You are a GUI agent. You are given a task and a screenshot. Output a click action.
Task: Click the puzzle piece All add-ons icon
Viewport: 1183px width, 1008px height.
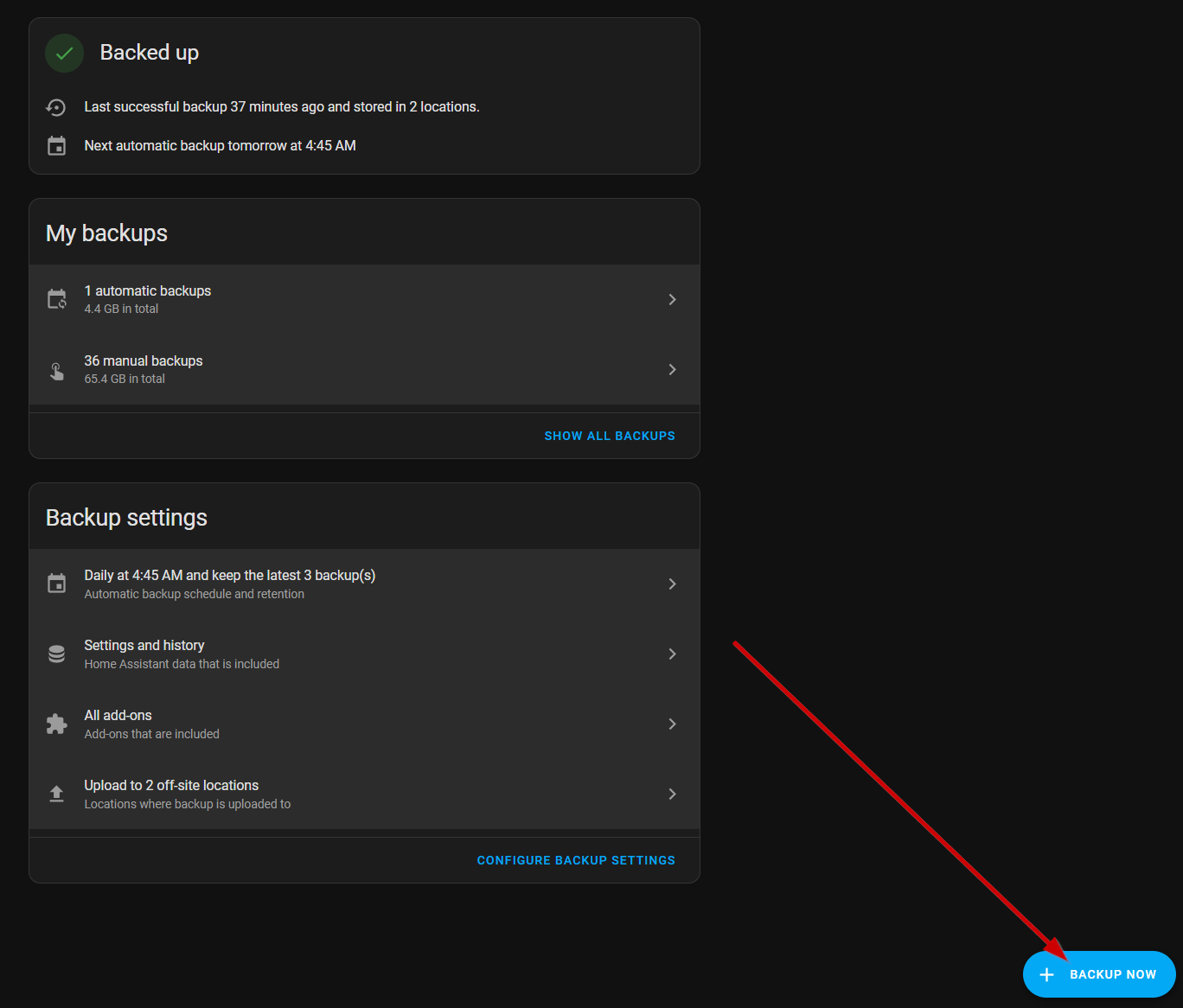[x=56, y=724]
